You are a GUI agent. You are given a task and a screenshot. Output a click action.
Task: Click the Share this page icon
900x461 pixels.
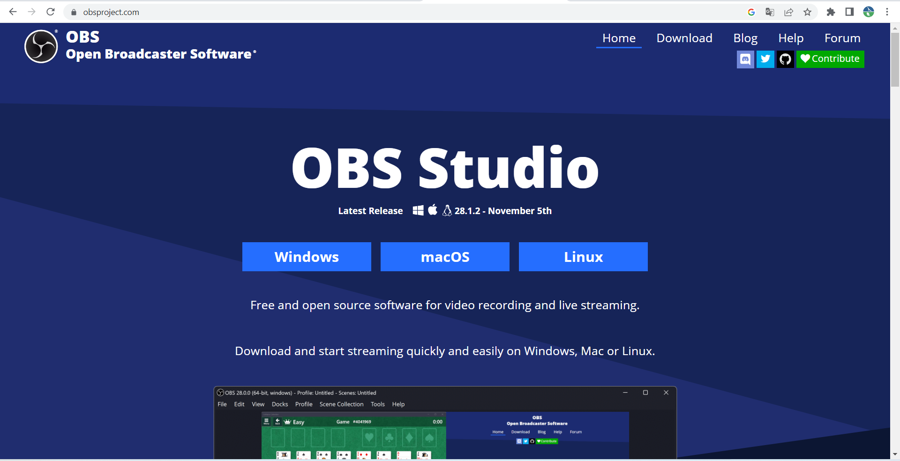pyautogui.click(x=789, y=12)
